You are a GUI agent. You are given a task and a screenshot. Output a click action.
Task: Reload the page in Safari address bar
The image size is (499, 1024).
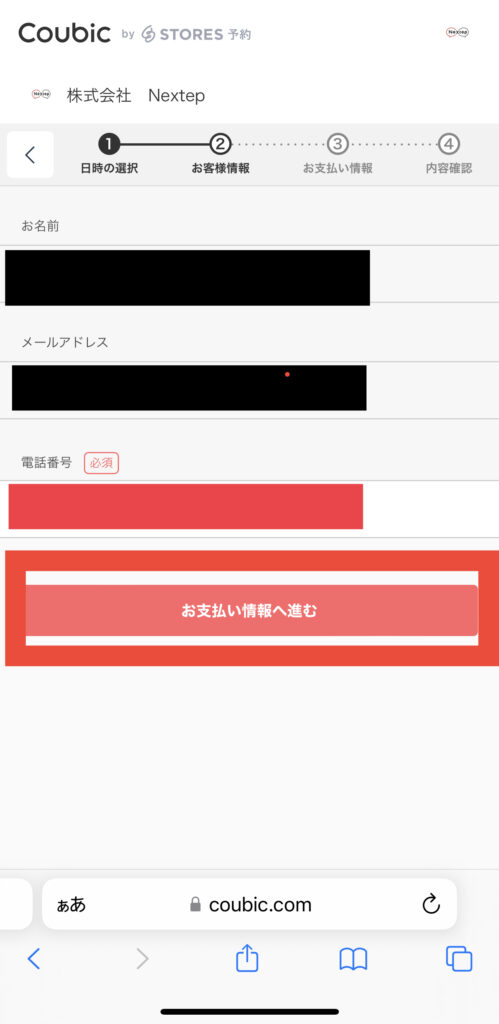(431, 904)
